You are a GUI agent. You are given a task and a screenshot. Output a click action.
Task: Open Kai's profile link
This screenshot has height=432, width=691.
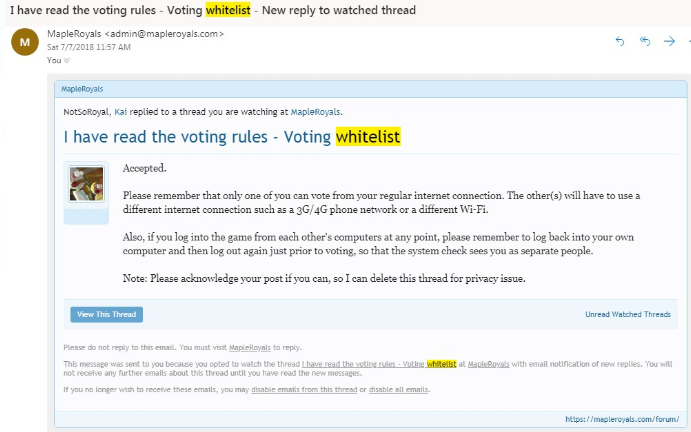pos(121,112)
